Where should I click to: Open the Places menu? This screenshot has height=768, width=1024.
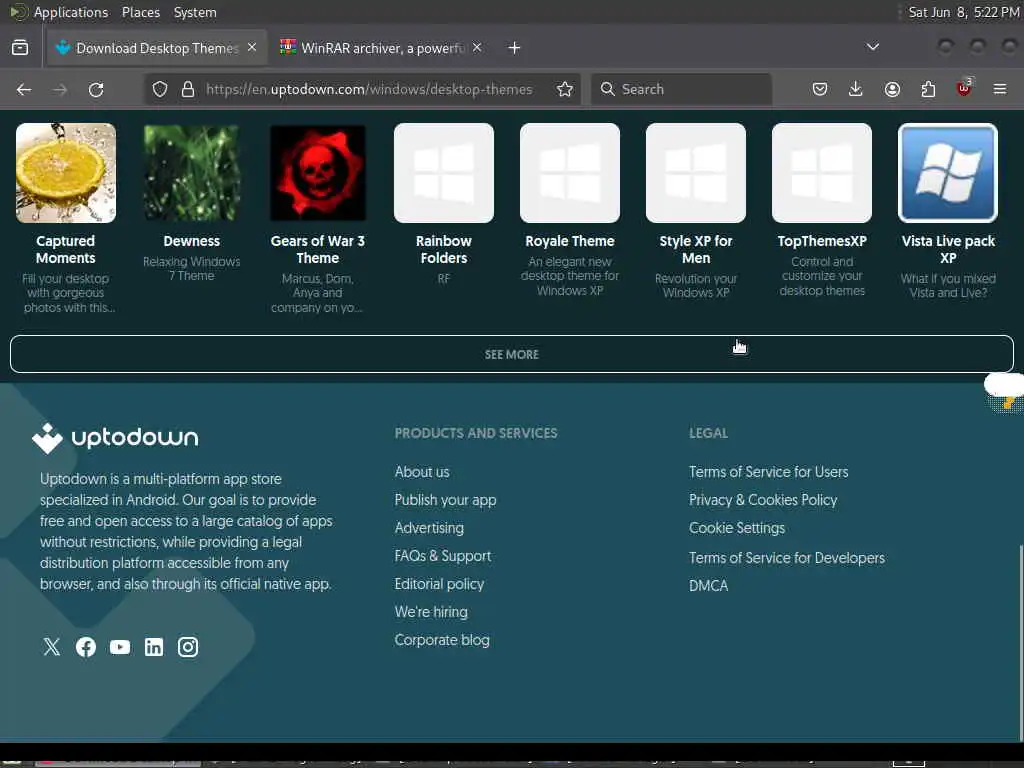click(x=141, y=12)
